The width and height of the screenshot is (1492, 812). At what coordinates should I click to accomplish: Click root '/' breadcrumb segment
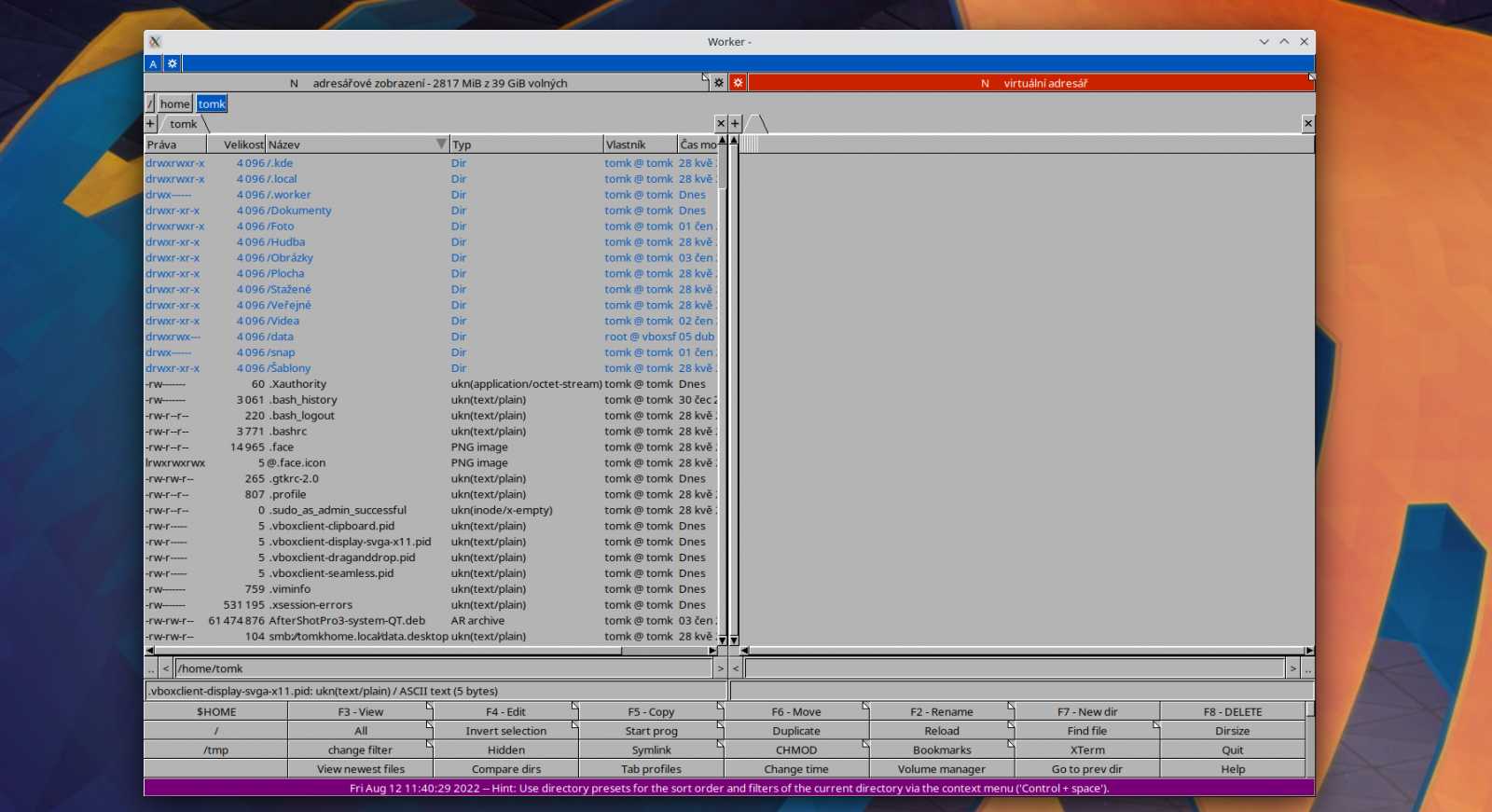pos(150,103)
